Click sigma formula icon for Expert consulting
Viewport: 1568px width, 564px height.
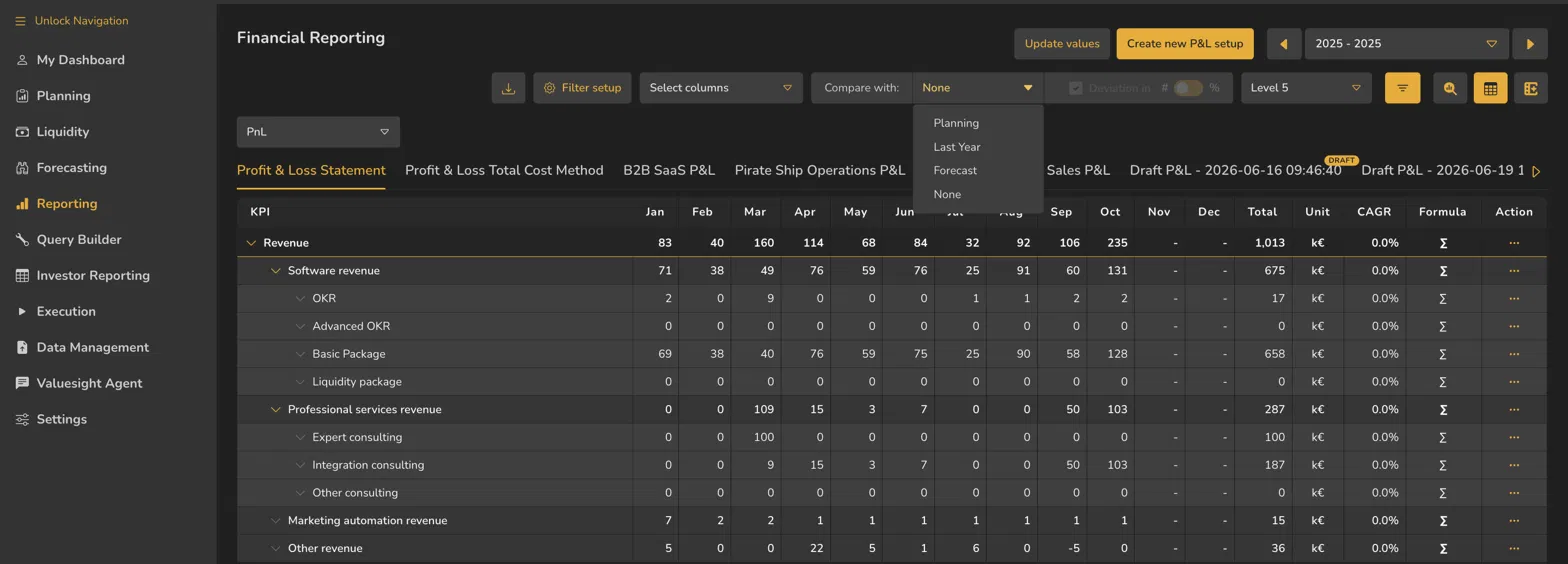(1443, 438)
